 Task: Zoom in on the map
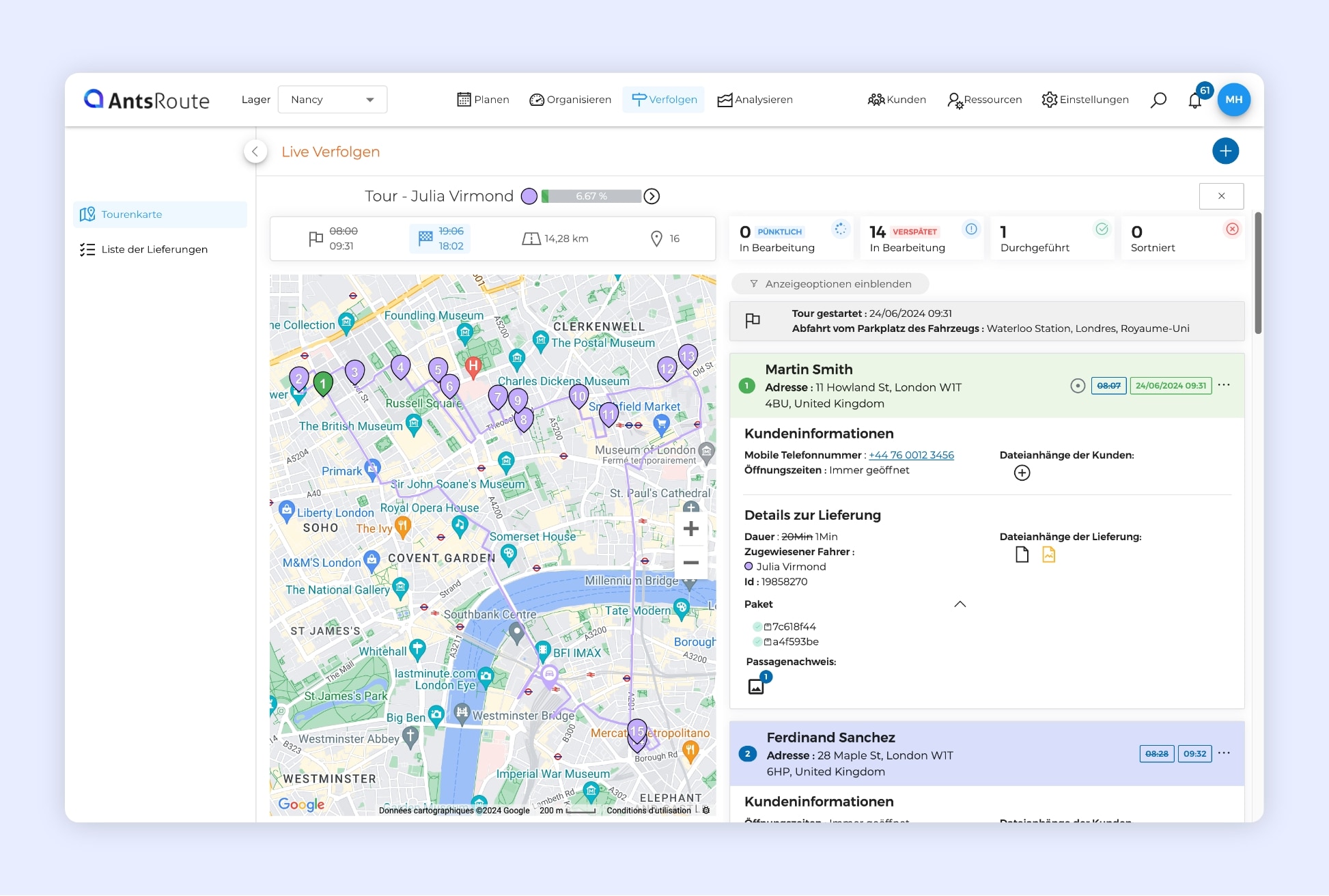point(690,529)
